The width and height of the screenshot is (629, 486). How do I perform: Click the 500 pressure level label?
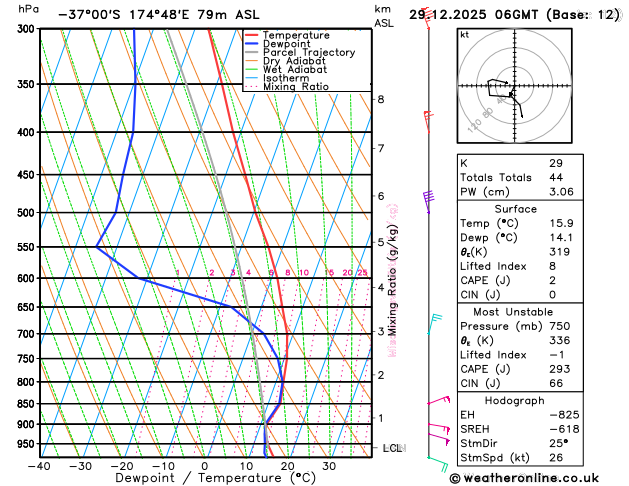[28, 213]
